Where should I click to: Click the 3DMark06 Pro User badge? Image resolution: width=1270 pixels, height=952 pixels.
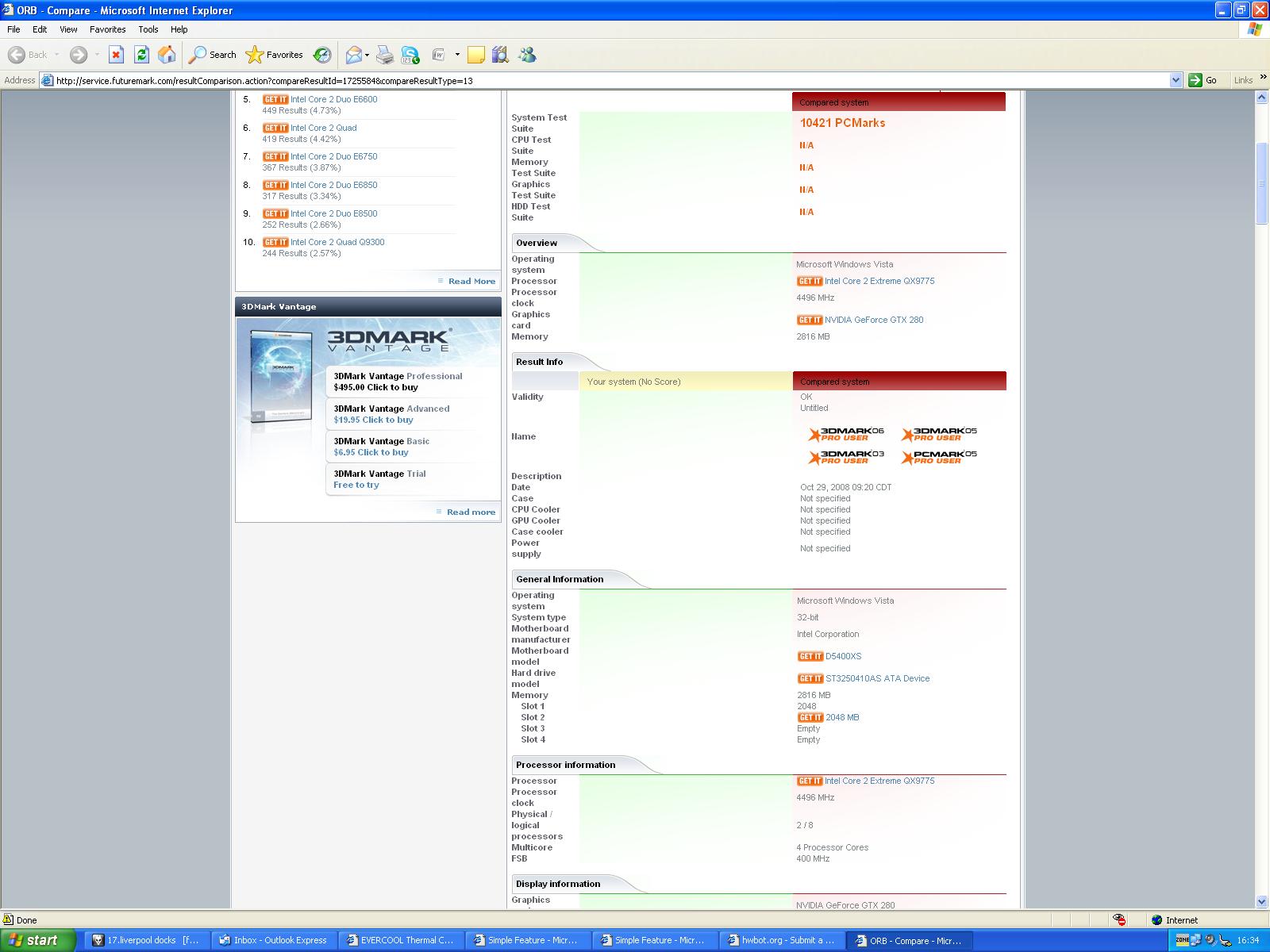click(846, 434)
